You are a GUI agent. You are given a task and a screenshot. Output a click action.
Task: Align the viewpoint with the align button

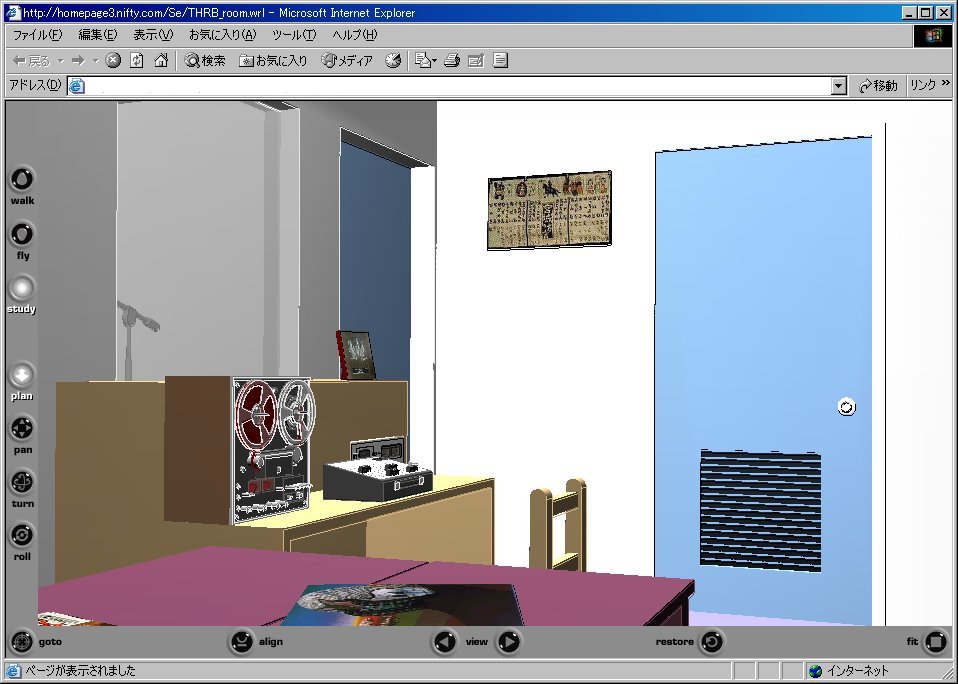pos(241,641)
